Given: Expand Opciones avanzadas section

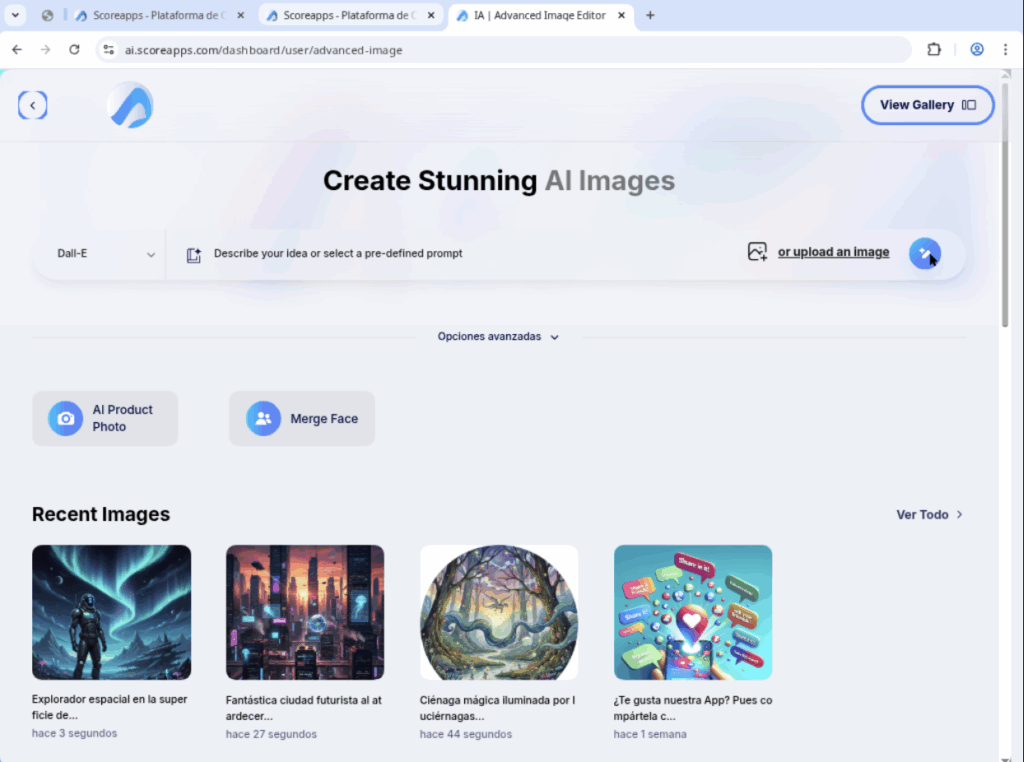Looking at the screenshot, I should coord(498,337).
